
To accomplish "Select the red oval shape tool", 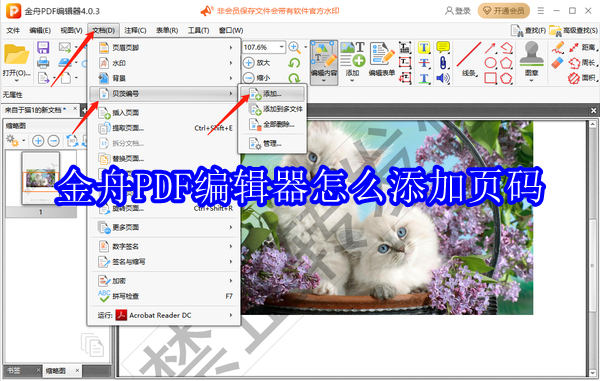I will 490,63.
